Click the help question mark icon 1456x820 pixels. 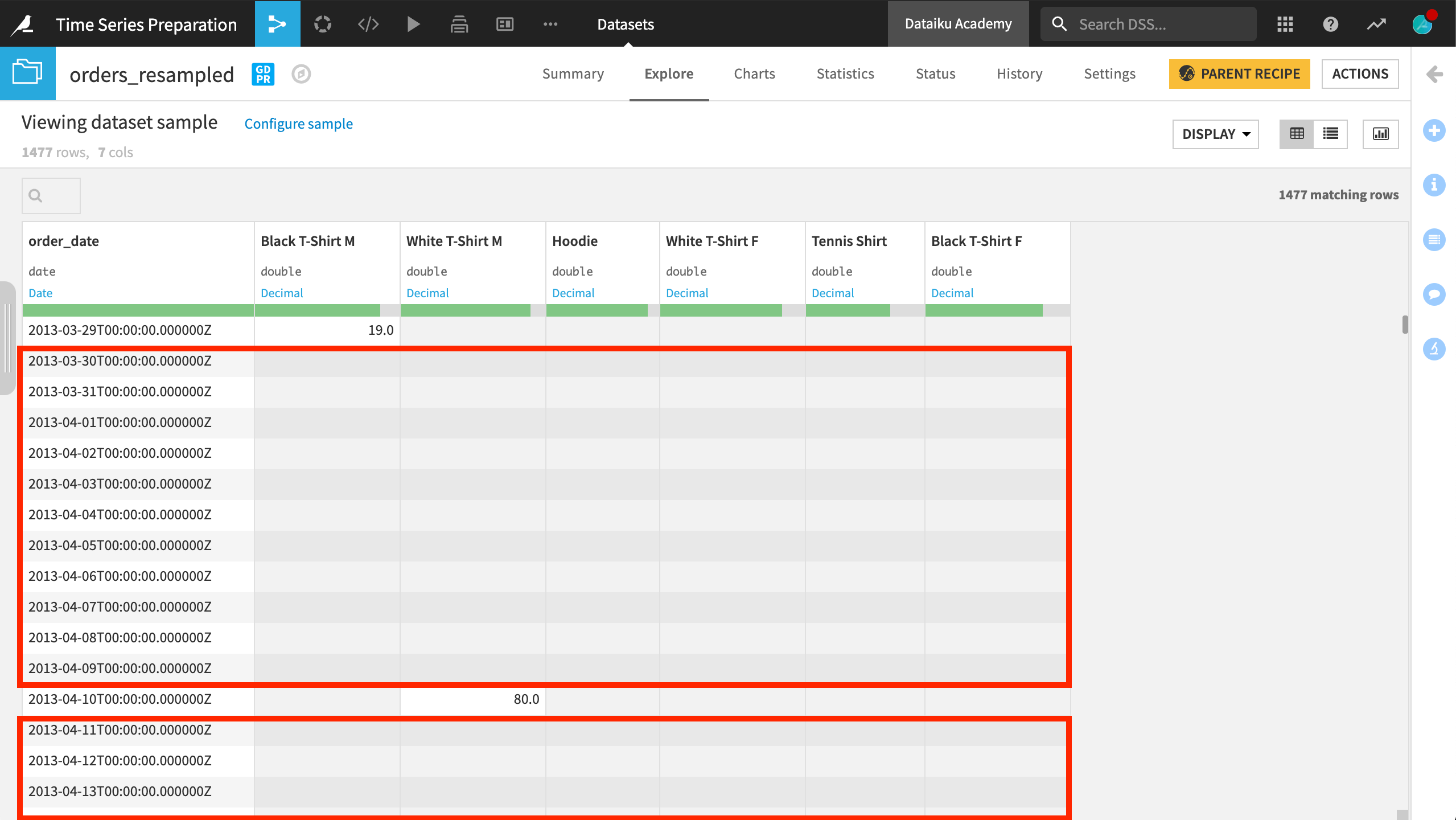coord(1330,24)
